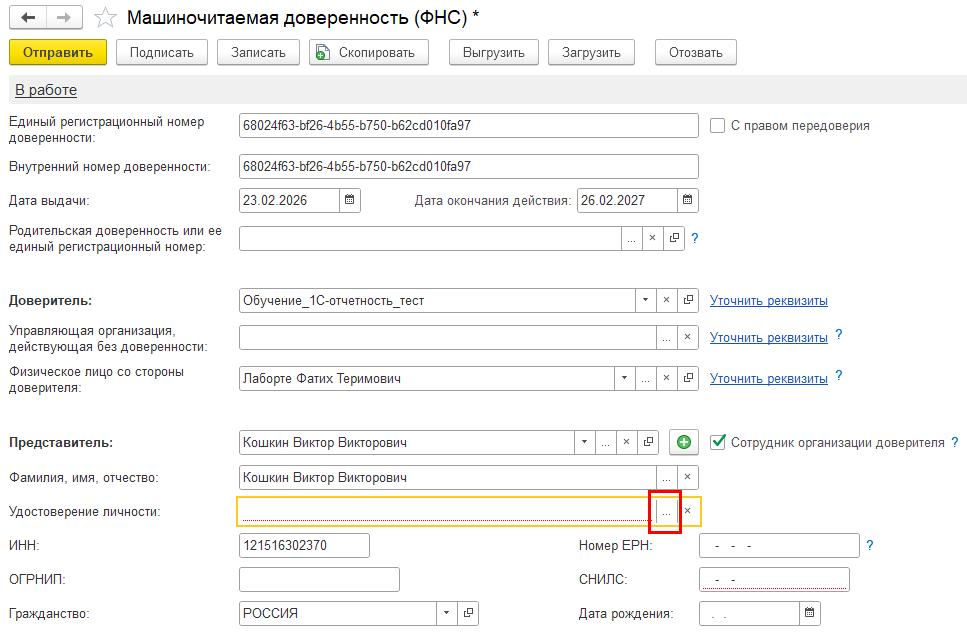
Task: Open calendar for Дата окончания действия
Action: coord(687,200)
